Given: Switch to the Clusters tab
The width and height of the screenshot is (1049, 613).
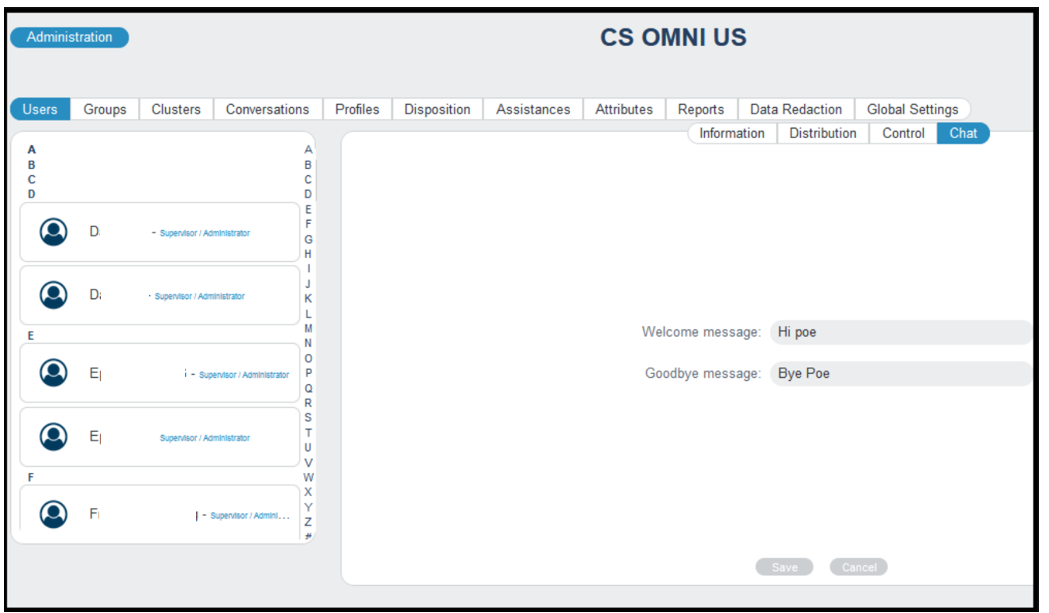Looking at the screenshot, I should 176,109.
